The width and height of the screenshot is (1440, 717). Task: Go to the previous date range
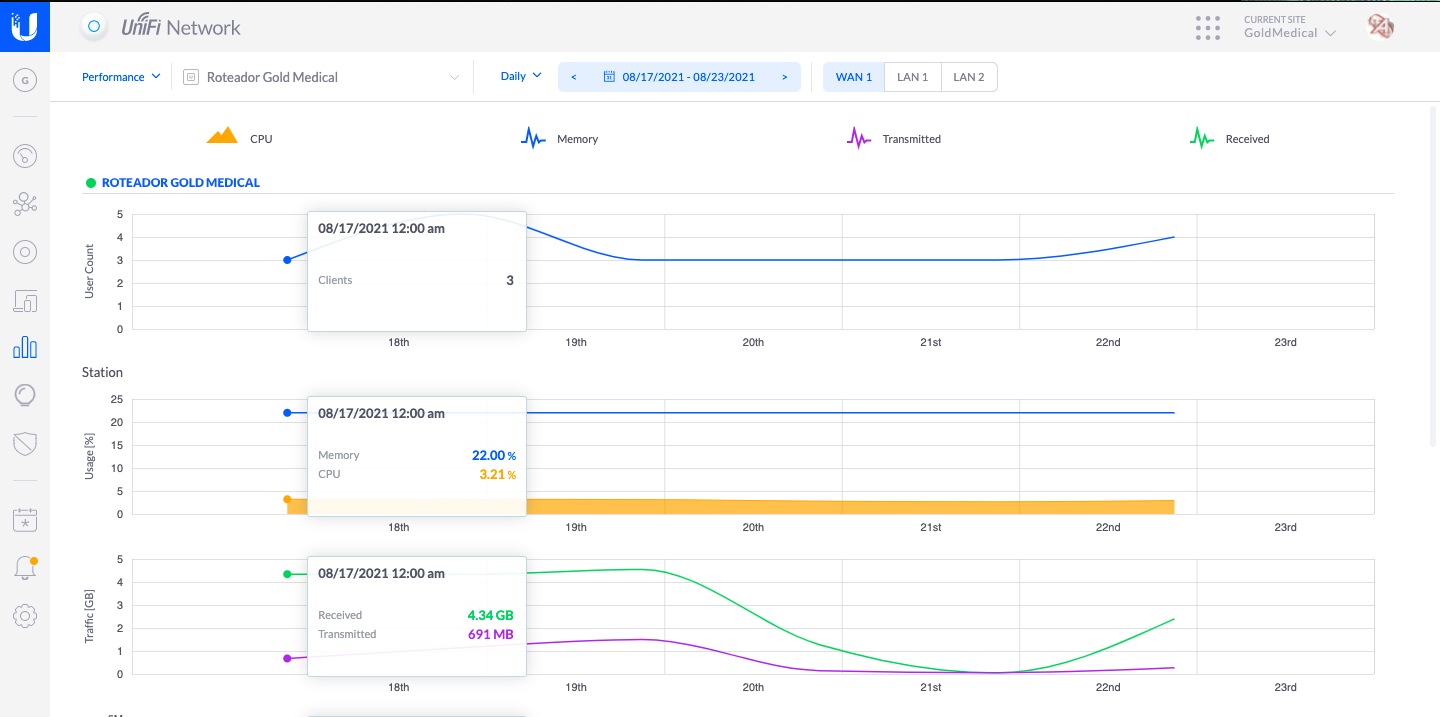(573, 77)
